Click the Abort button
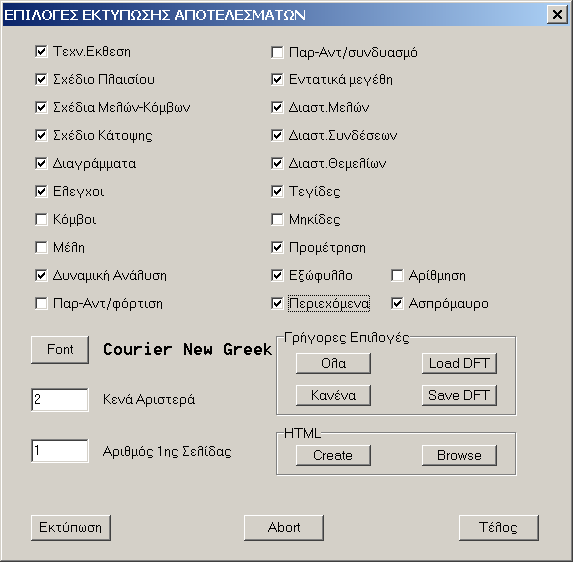 pyautogui.click(x=284, y=528)
